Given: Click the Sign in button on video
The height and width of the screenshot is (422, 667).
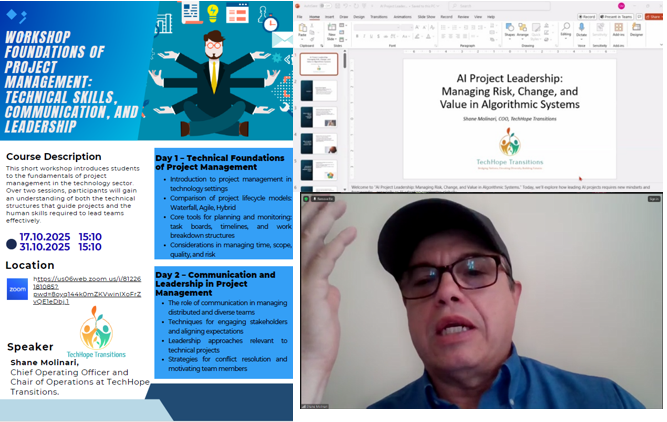Looking at the screenshot, I should tap(654, 199).
